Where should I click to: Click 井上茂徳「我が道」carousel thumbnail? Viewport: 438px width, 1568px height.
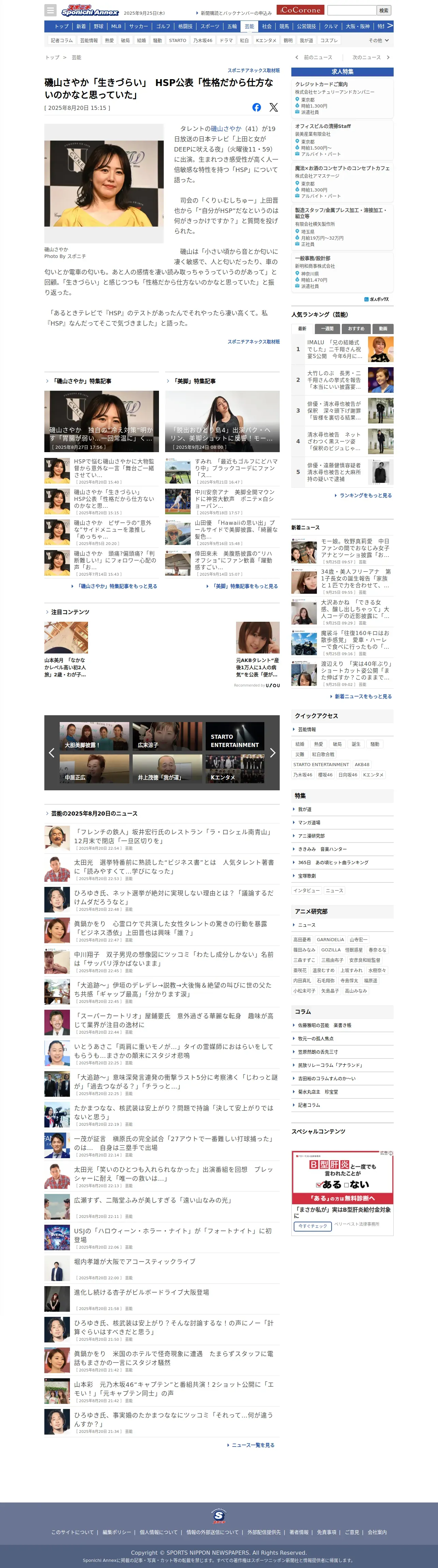pos(167,769)
